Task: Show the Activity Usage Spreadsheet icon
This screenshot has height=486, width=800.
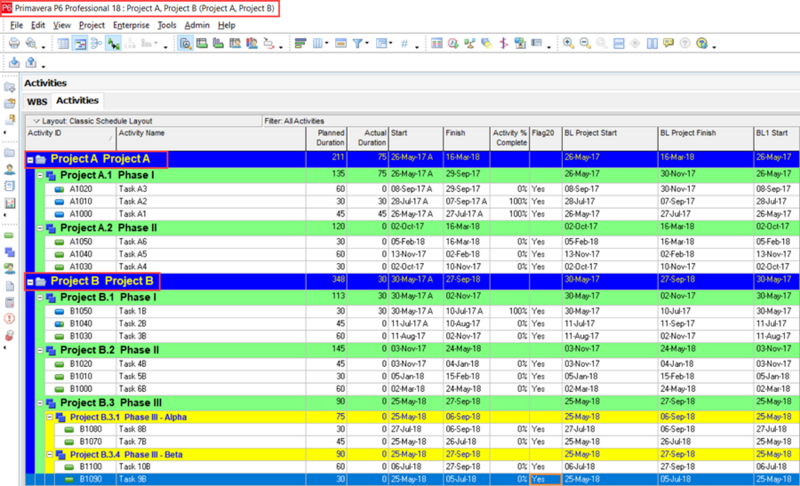Action: pos(202,44)
